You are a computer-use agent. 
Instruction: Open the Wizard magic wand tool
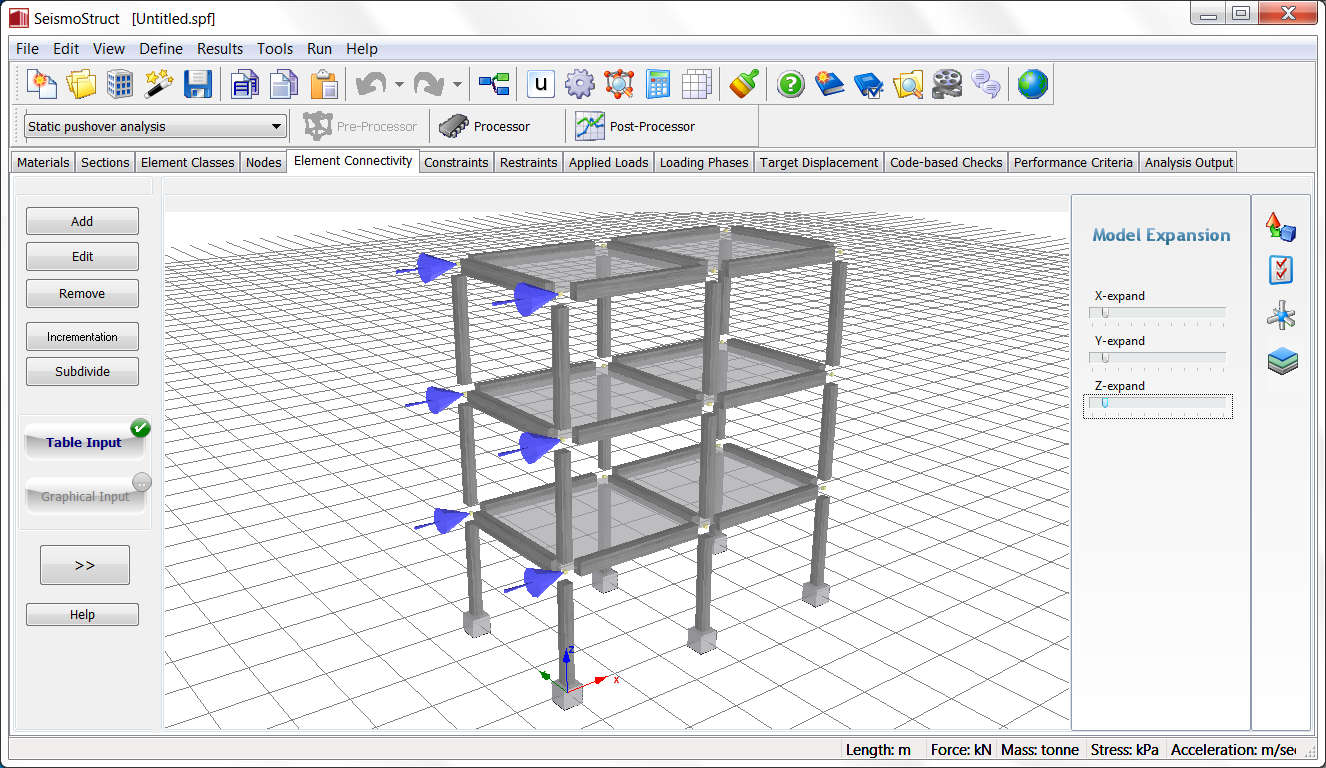158,85
